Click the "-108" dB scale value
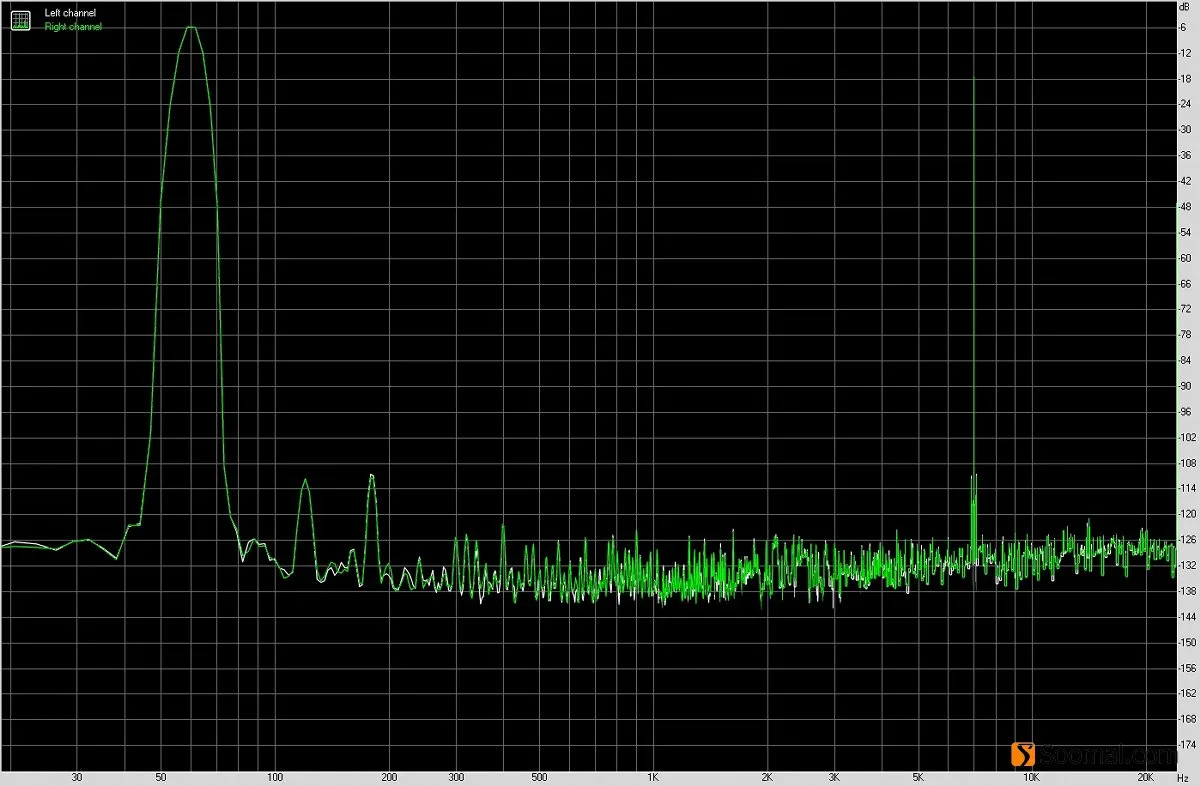 pyautogui.click(x=1187, y=463)
